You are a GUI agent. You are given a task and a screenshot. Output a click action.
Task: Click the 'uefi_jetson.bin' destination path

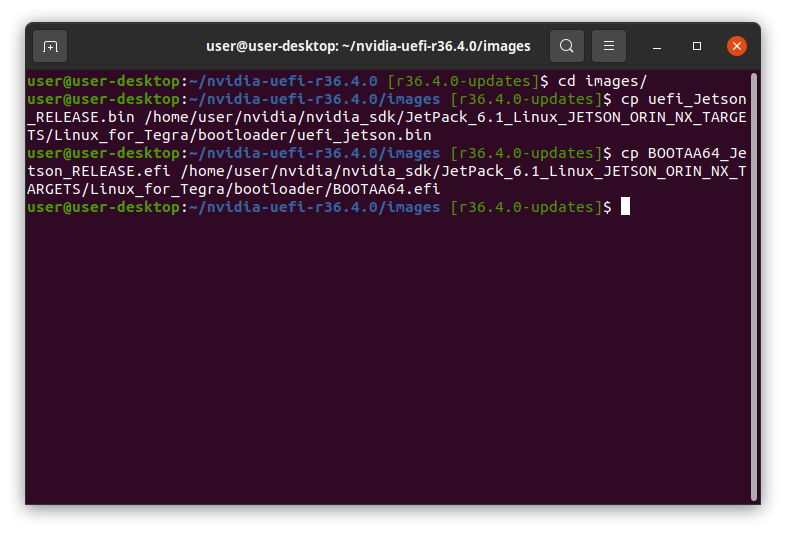coord(364,135)
